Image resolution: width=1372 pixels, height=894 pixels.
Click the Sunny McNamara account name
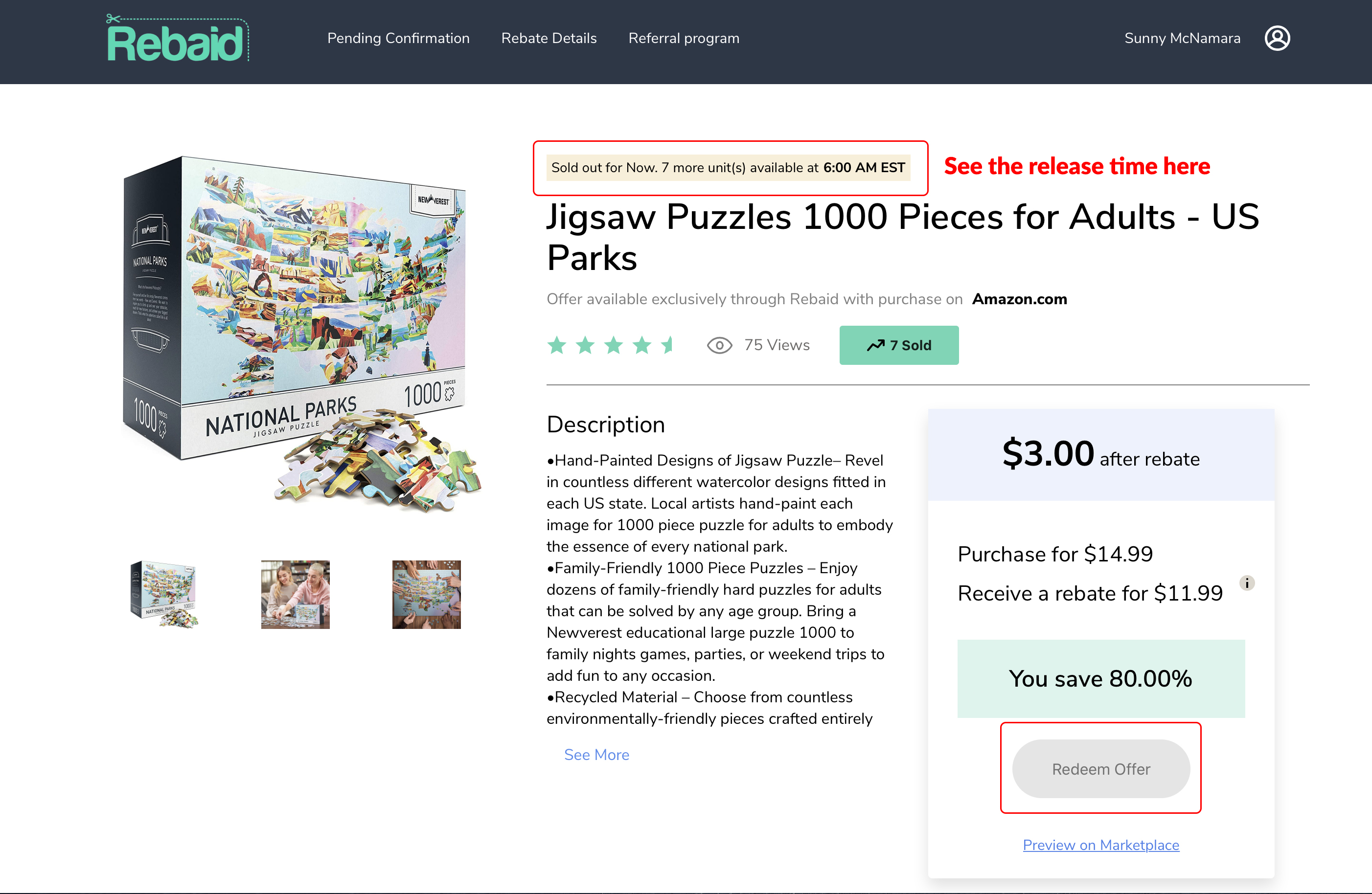[1182, 39]
